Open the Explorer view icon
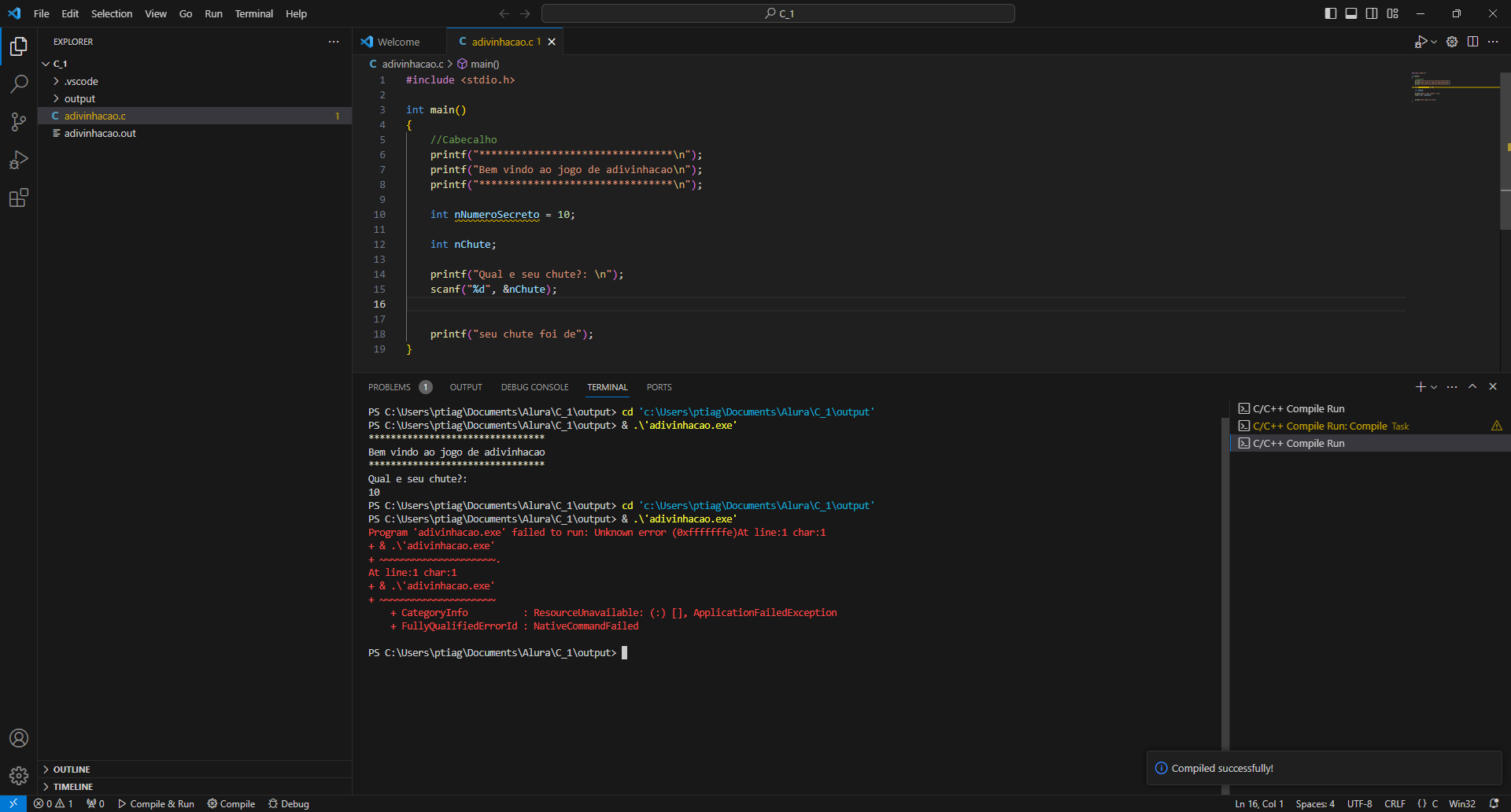 19,46
